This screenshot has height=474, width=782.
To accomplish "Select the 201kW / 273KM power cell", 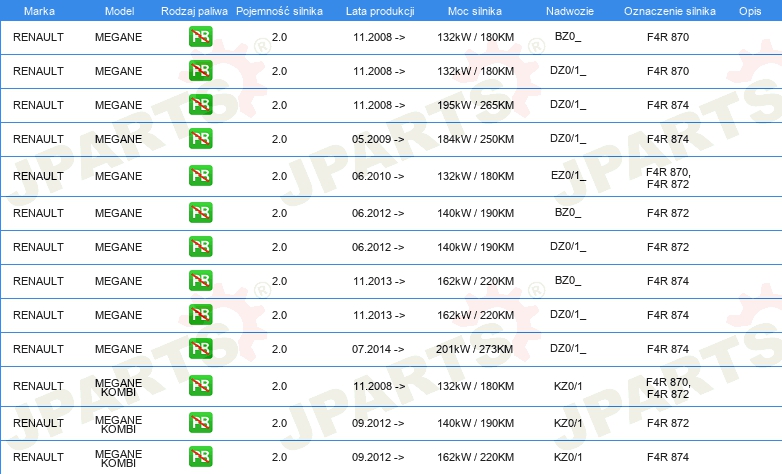I will pyautogui.click(x=474, y=349).
